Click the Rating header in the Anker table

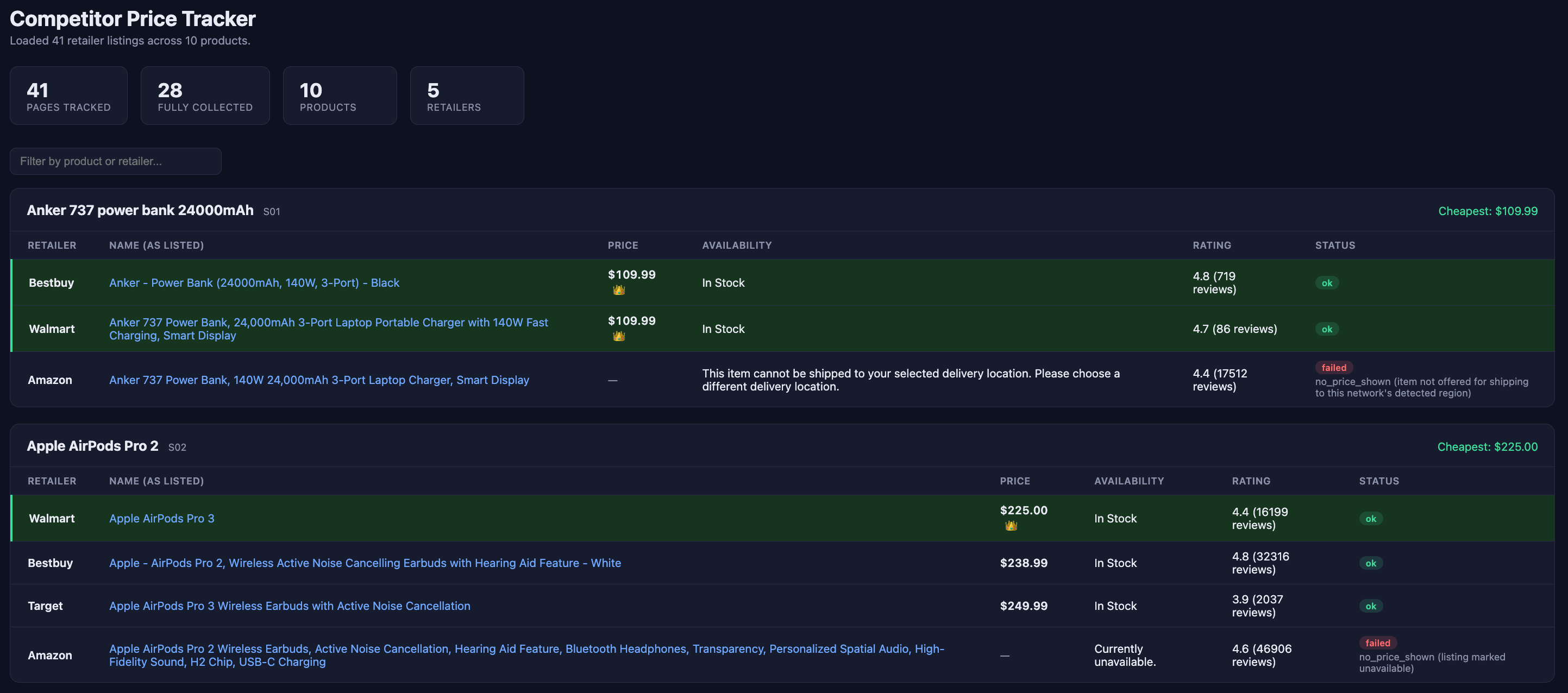tap(1211, 245)
